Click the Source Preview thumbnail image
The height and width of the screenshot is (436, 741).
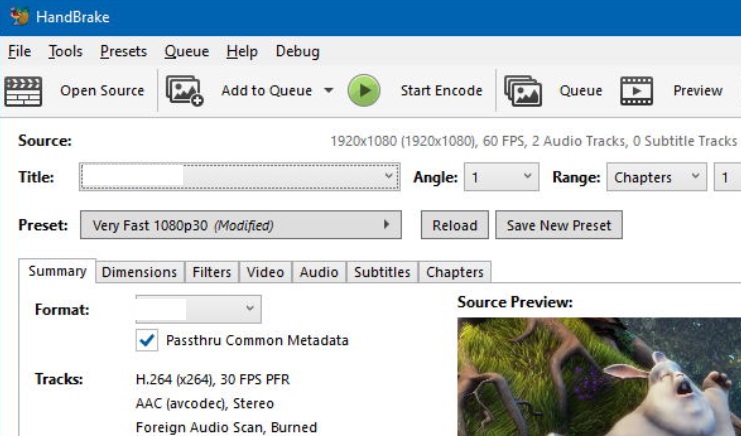[x=599, y=377]
